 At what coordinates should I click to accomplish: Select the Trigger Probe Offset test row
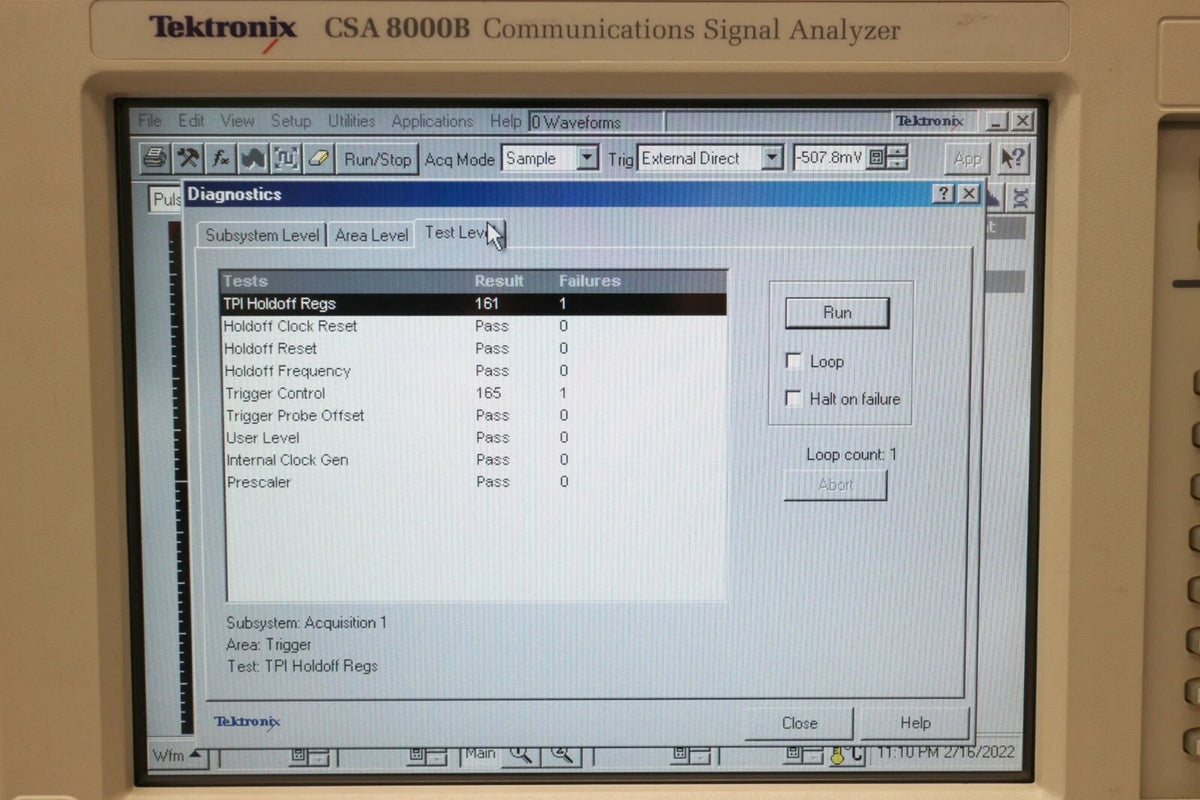coord(473,415)
